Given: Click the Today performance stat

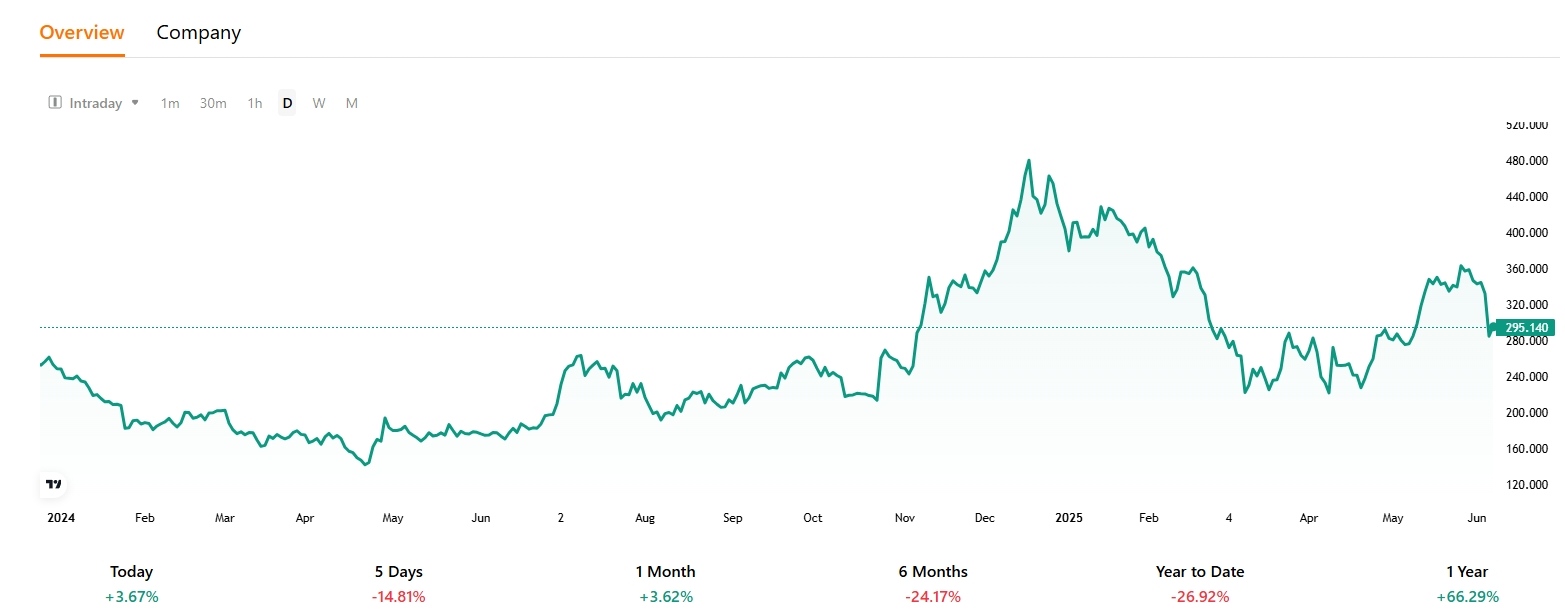Looking at the screenshot, I should pos(132,584).
